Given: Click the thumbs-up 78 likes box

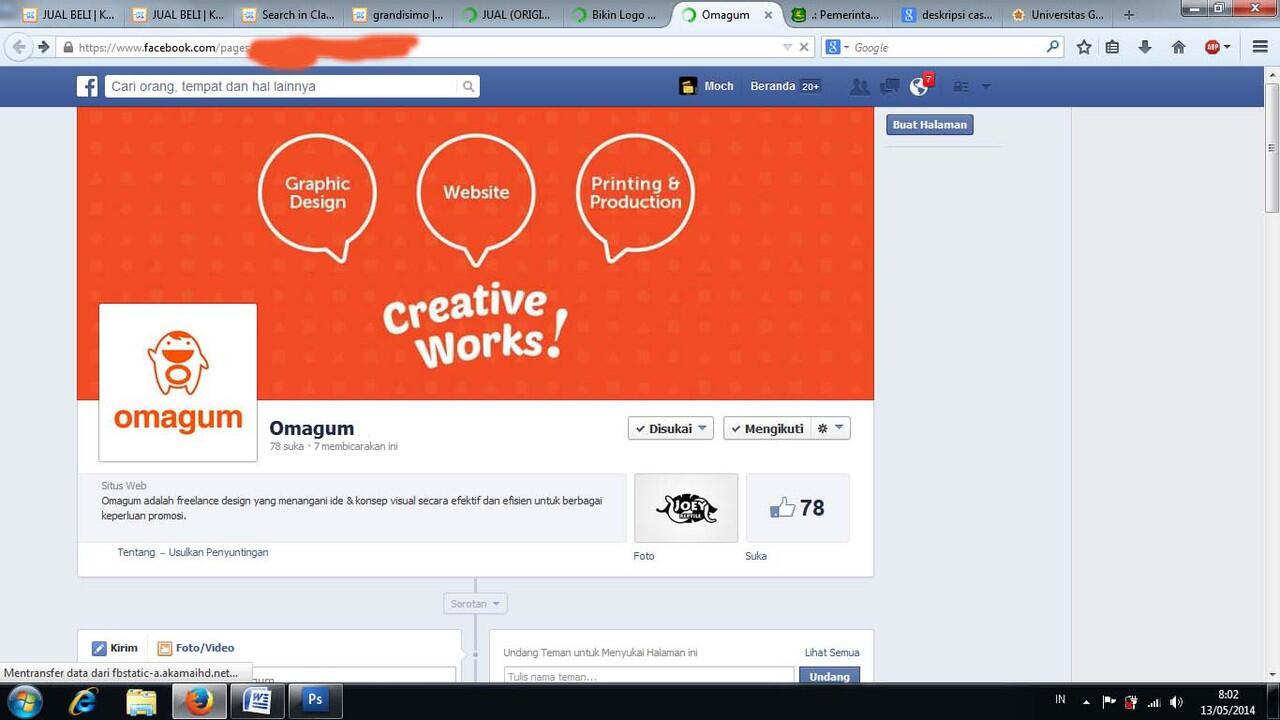Looking at the screenshot, I should click(x=797, y=508).
